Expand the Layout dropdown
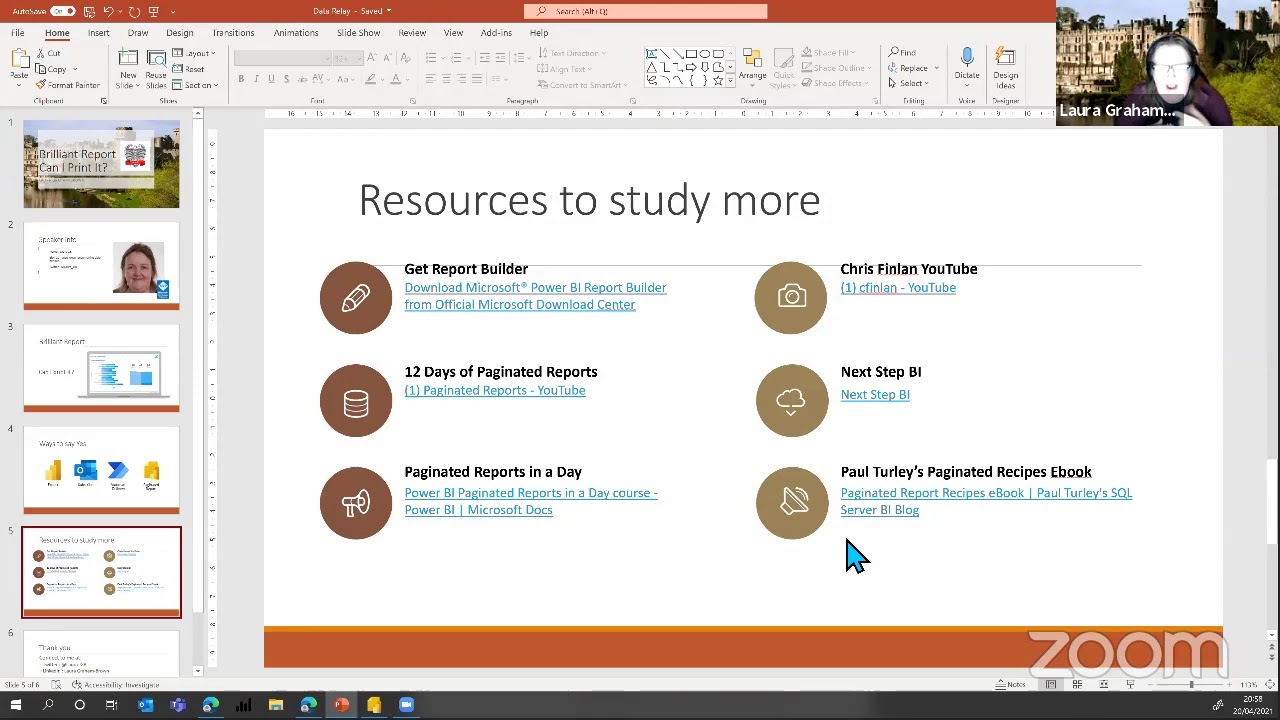This screenshot has width=1280, height=720. pyautogui.click(x=194, y=54)
